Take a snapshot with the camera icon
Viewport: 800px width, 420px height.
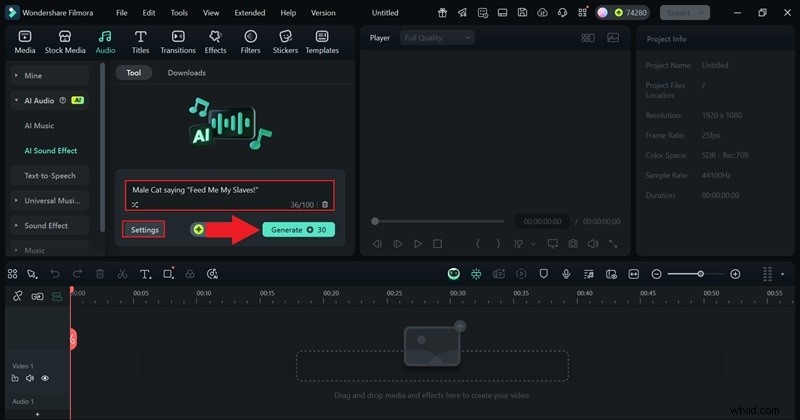pos(572,243)
